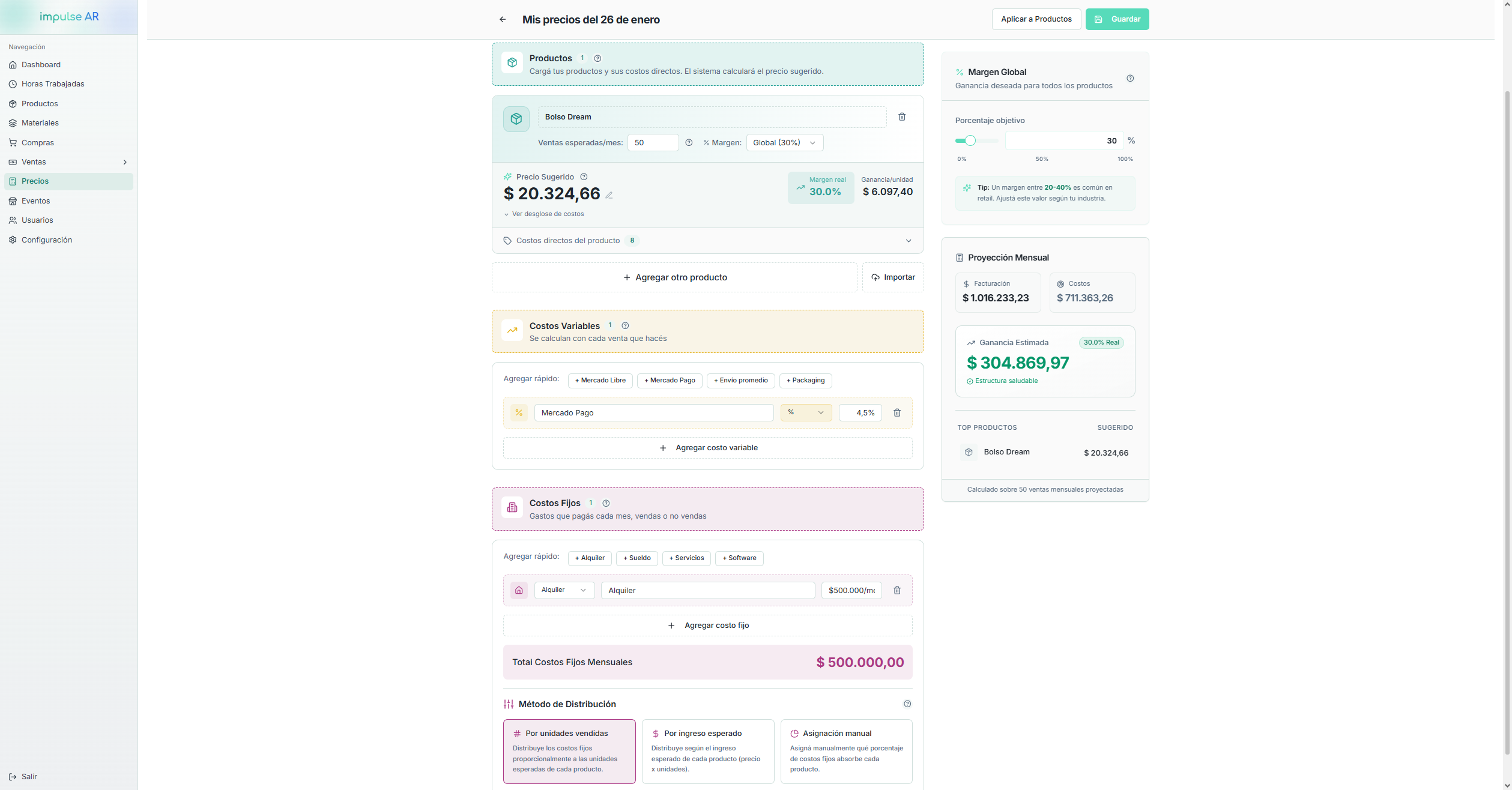Edit suggested price with pencil icon
Image resolution: width=1512 pixels, height=790 pixels.
609,195
